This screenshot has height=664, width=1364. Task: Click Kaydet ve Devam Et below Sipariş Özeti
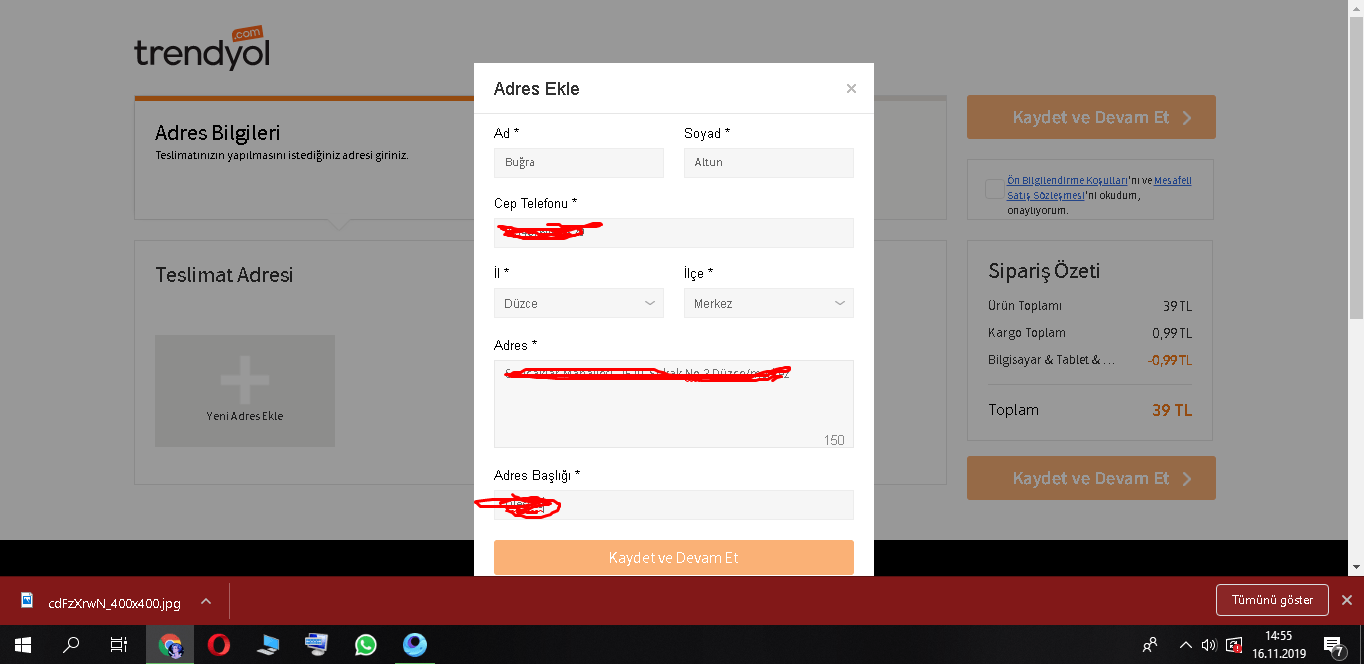pyautogui.click(x=1091, y=478)
